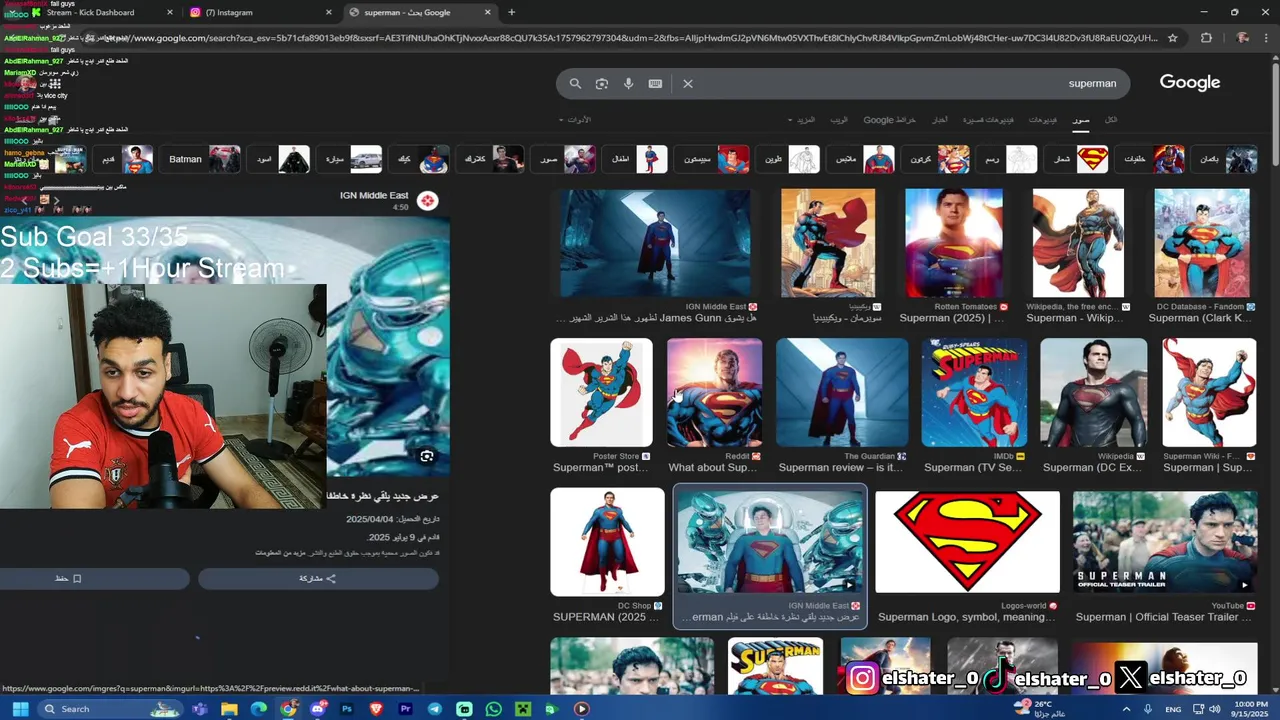Viewport: 1280px width, 720px height.
Task: Click the Google search magnifier icon
Action: click(575, 84)
